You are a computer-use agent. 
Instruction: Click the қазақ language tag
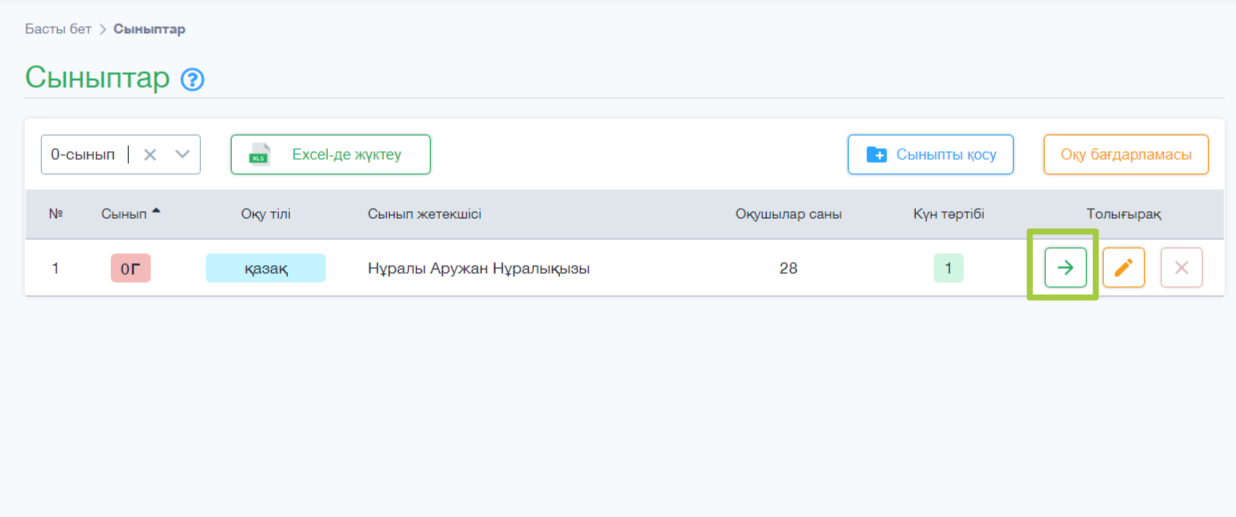[x=265, y=268]
